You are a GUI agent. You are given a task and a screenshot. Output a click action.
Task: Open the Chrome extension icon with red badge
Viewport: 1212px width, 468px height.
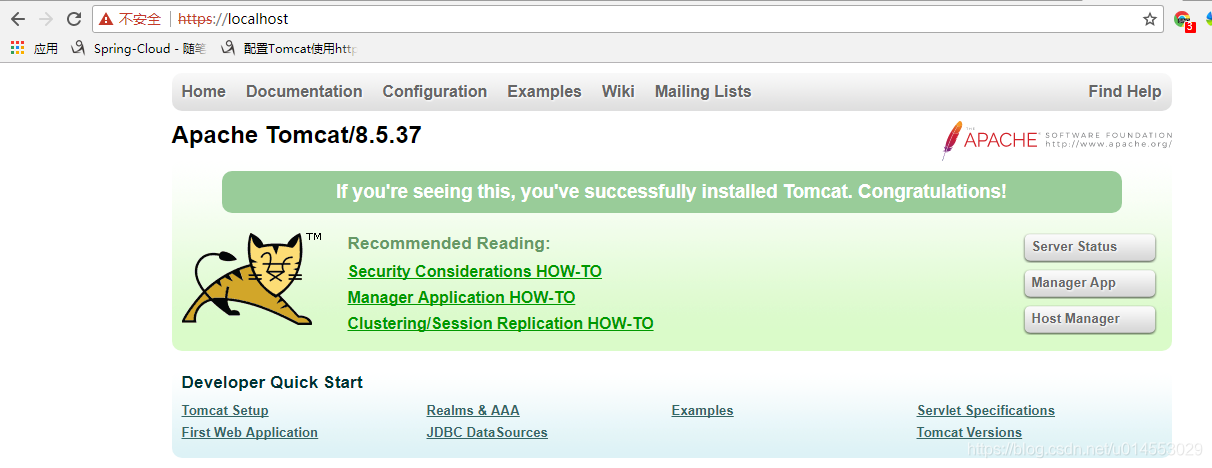click(1183, 20)
